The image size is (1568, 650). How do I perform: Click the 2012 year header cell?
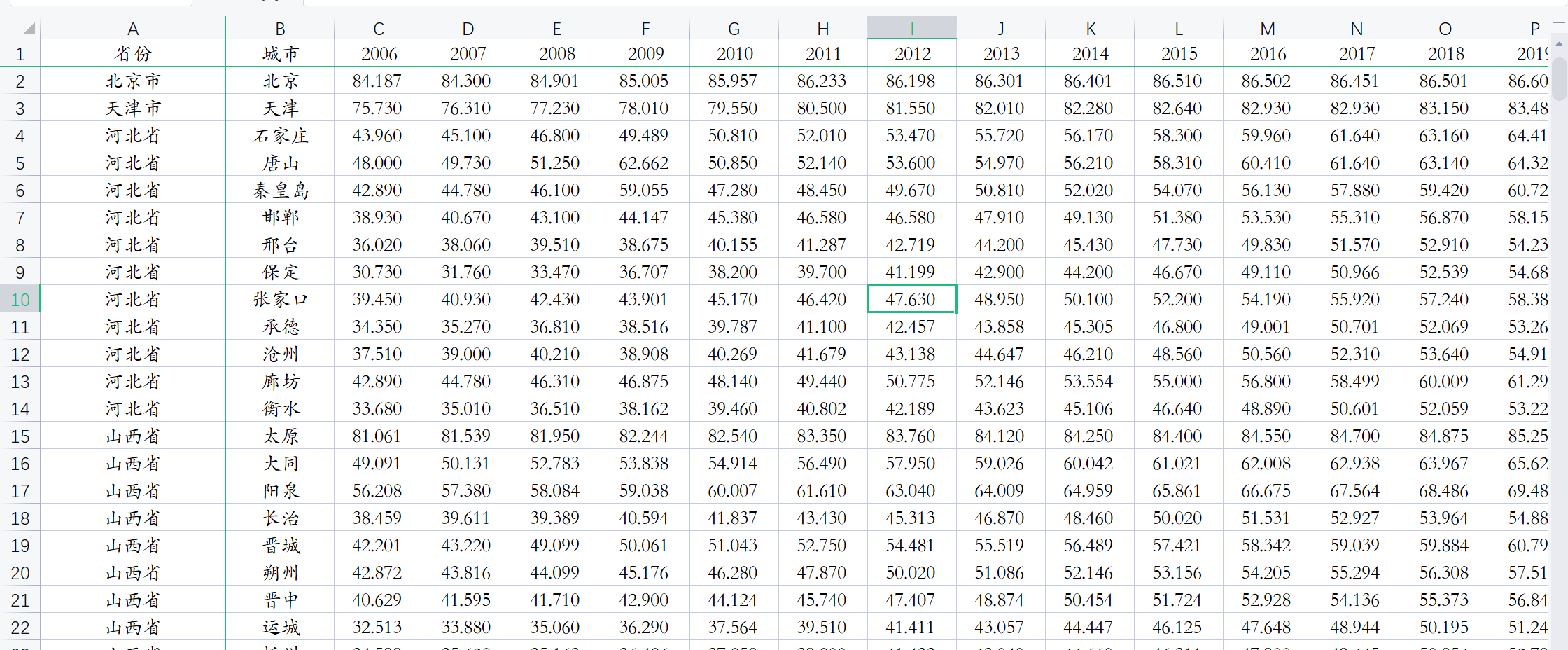[912, 53]
